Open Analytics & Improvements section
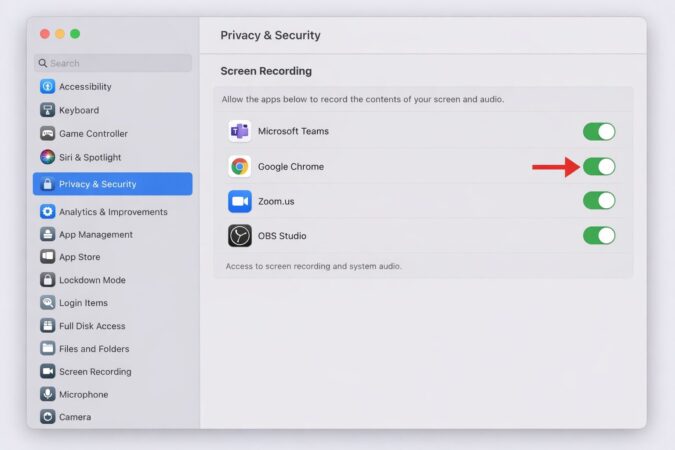The height and width of the screenshot is (450, 675). [112, 212]
